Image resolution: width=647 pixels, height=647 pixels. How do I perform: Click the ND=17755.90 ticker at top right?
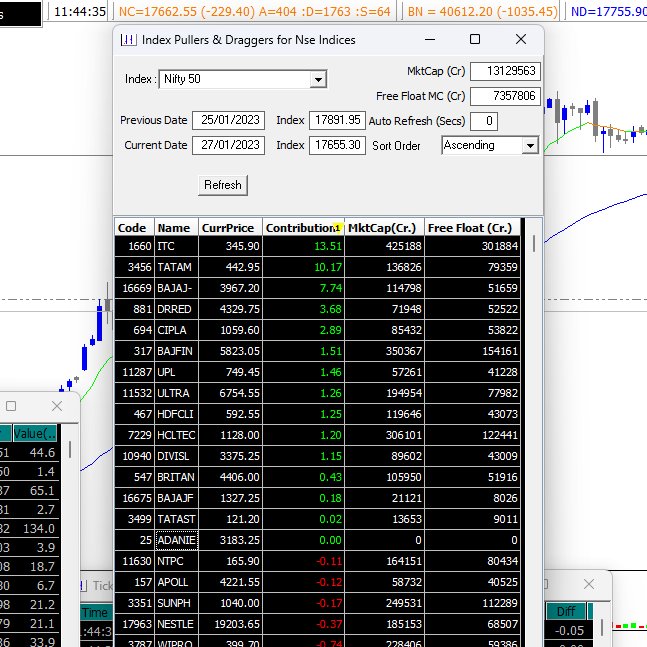coord(609,12)
